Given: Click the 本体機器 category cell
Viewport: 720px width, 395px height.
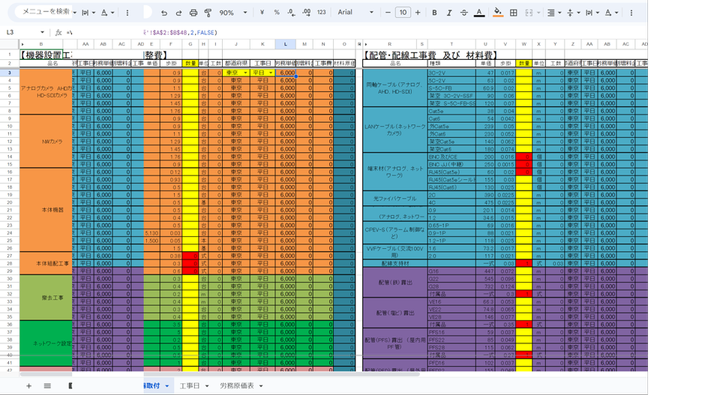Looking at the screenshot, I should tap(46, 210).
